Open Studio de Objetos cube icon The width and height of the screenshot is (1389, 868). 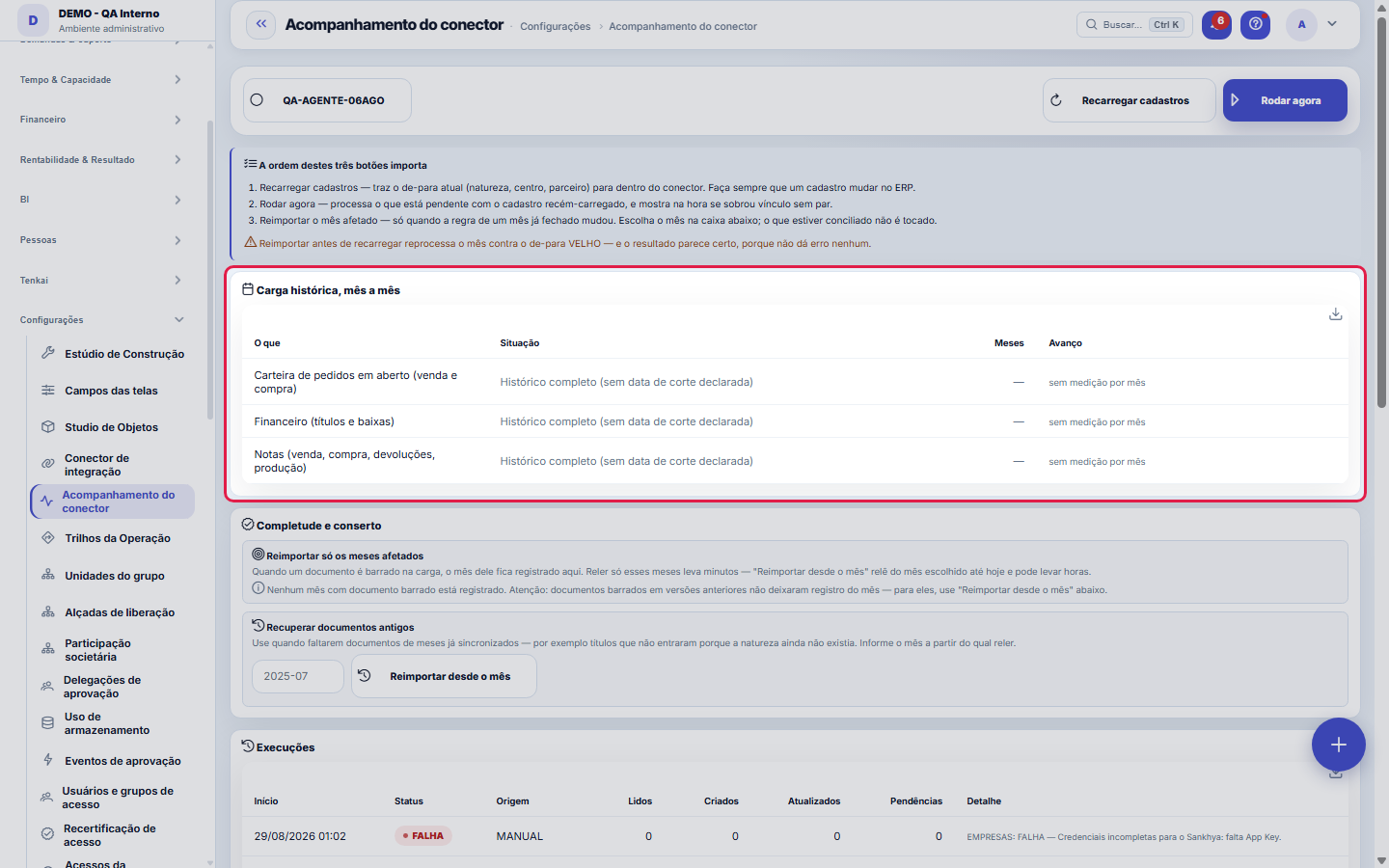pyautogui.click(x=47, y=426)
